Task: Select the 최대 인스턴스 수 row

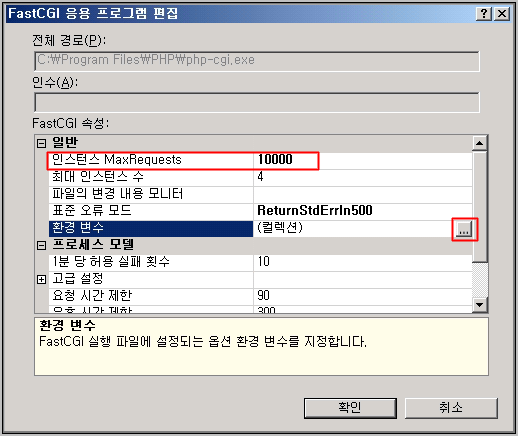Action: (260, 178)
